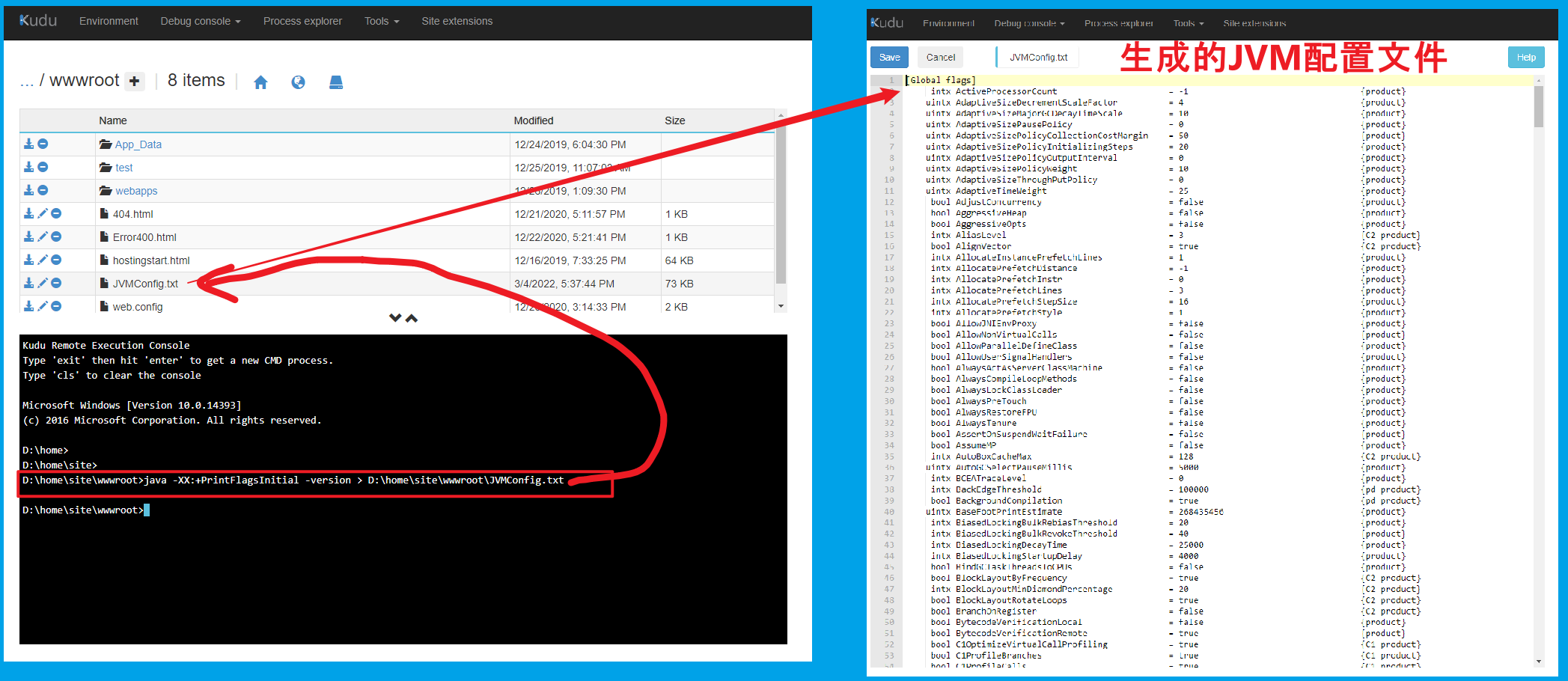Open Site extensions in left navbar
The height and width of the screenshot is (681, 1568).
point(457,21)
